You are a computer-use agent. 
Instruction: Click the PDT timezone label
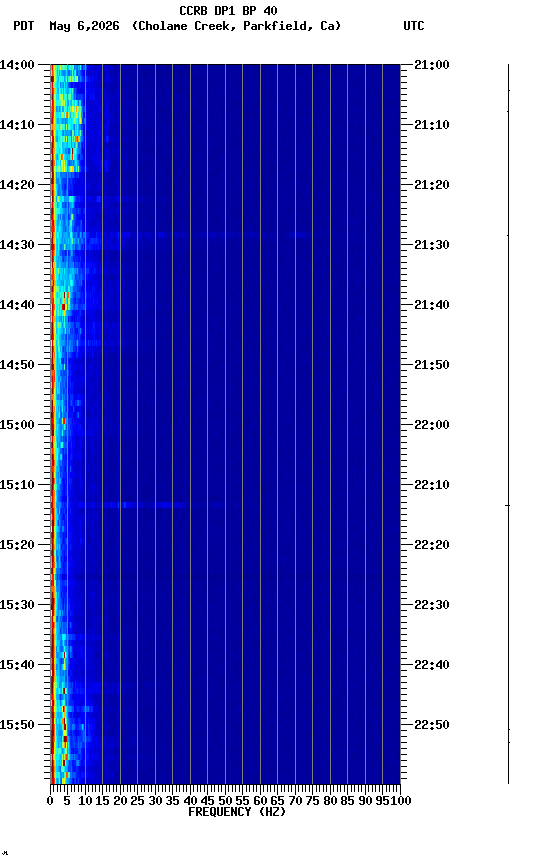tap(24, 26)
